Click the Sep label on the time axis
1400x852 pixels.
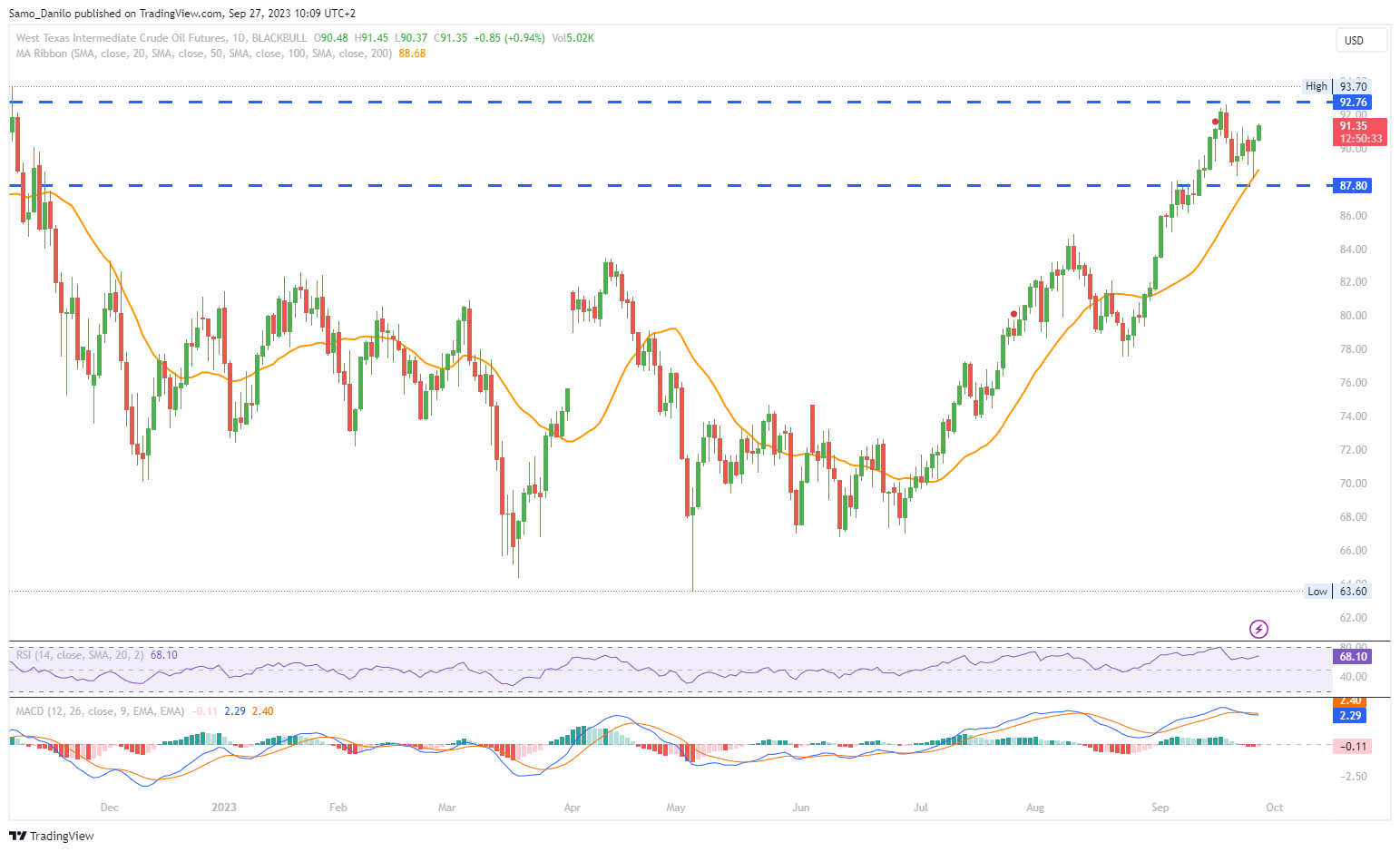[x=1160, y=808]
